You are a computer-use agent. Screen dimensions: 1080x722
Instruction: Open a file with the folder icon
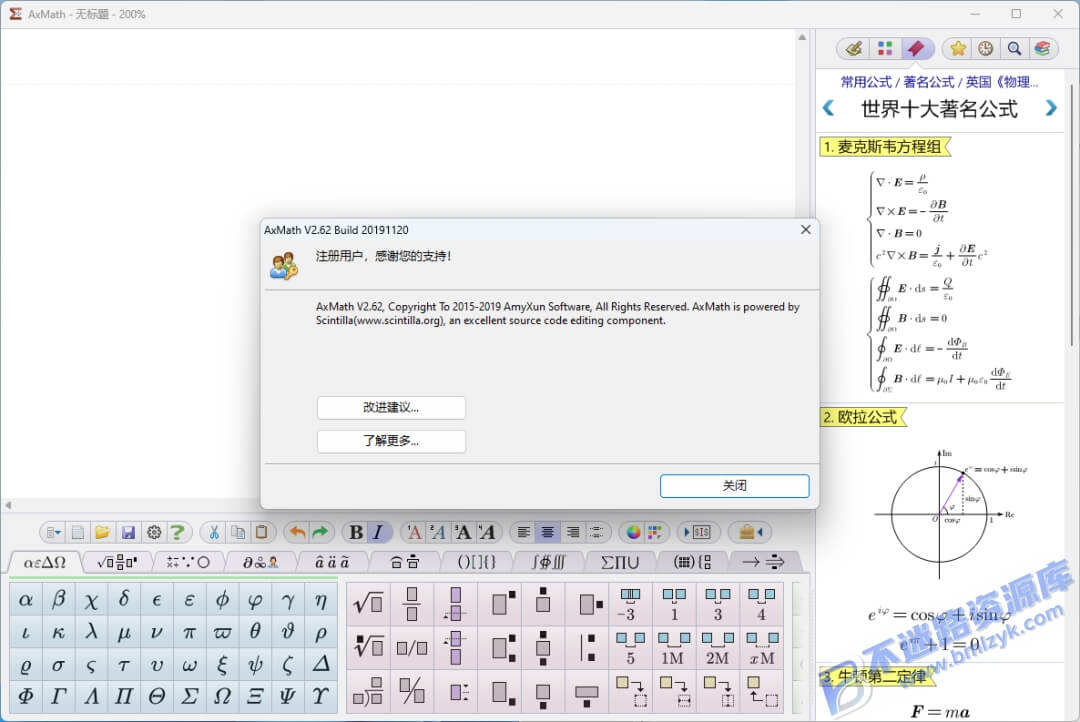[x=103, y=533]
